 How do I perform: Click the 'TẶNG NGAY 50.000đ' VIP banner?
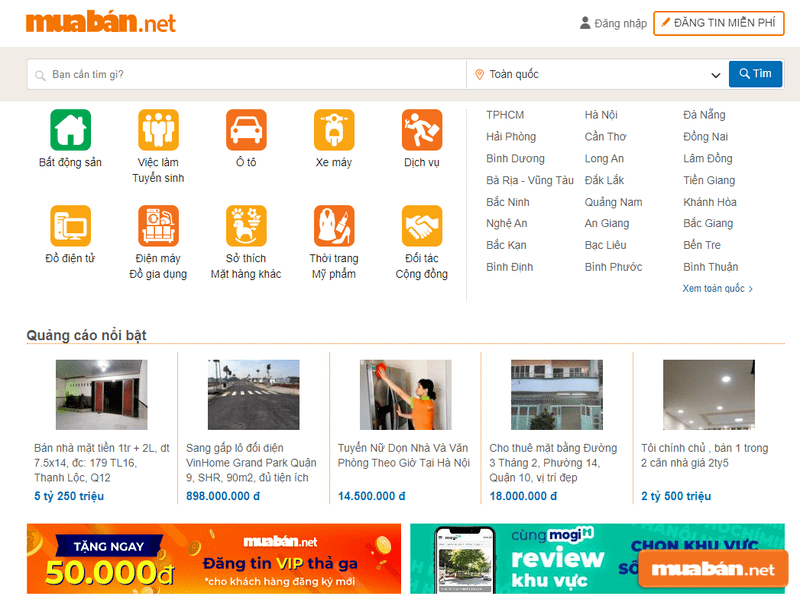(214, 559)
